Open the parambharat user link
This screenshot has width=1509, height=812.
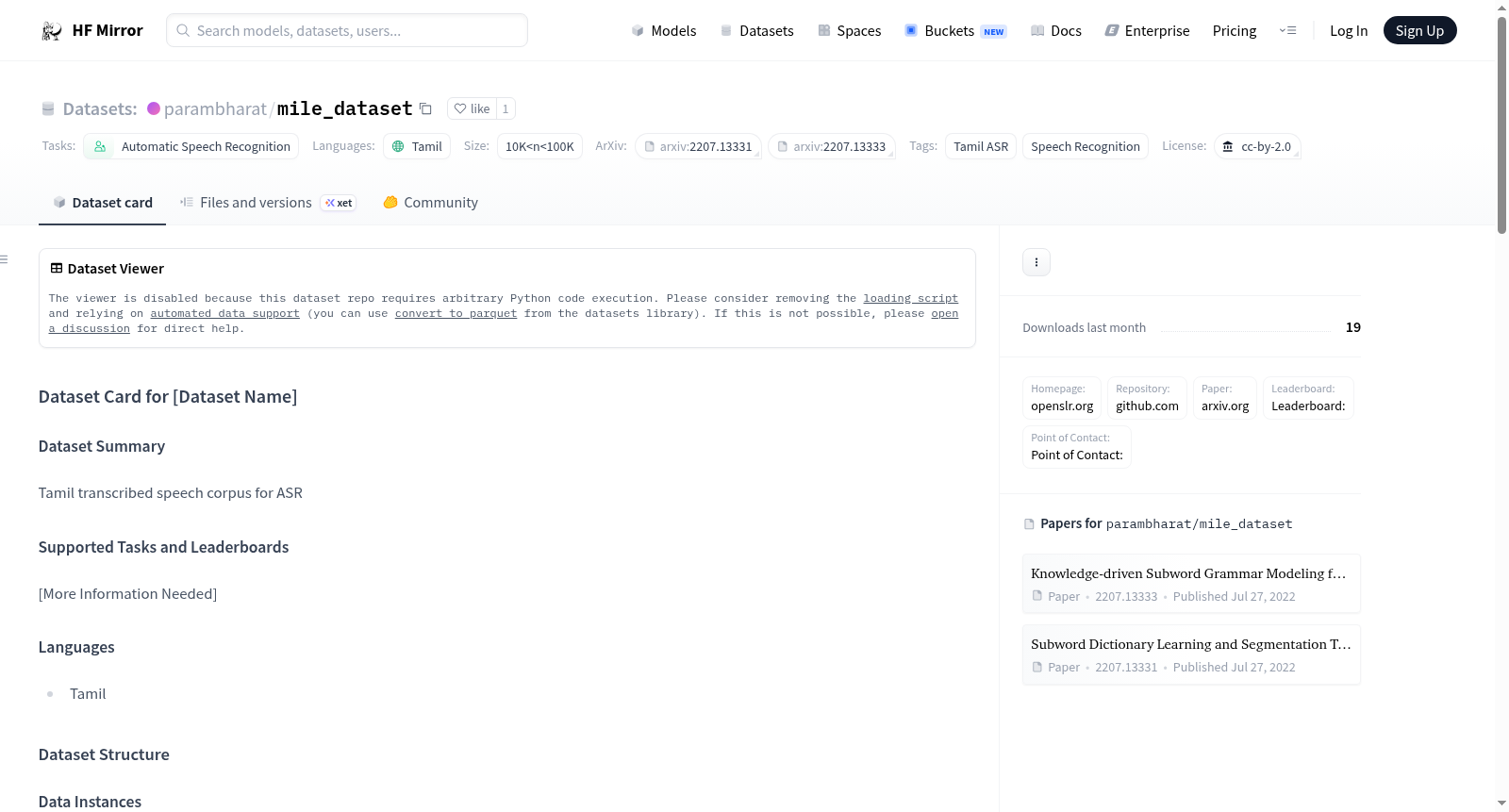click(x=215, y=109)
